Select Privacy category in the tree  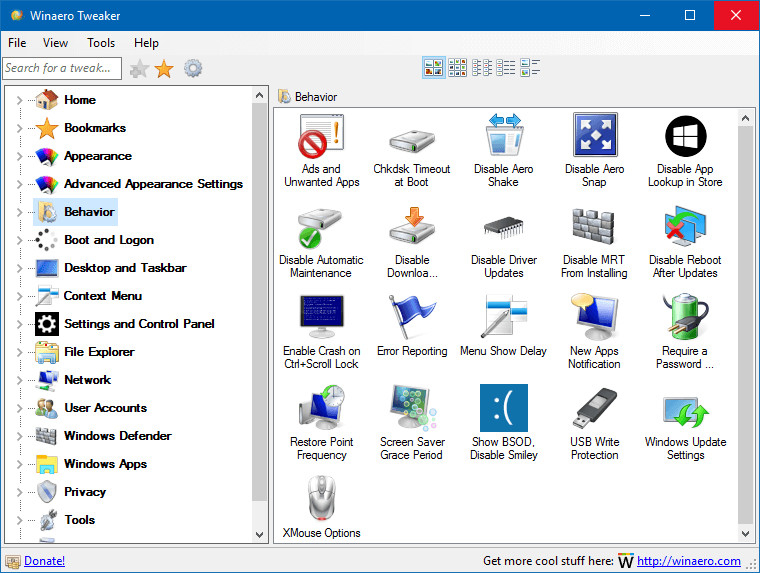[x=85, y=492]
